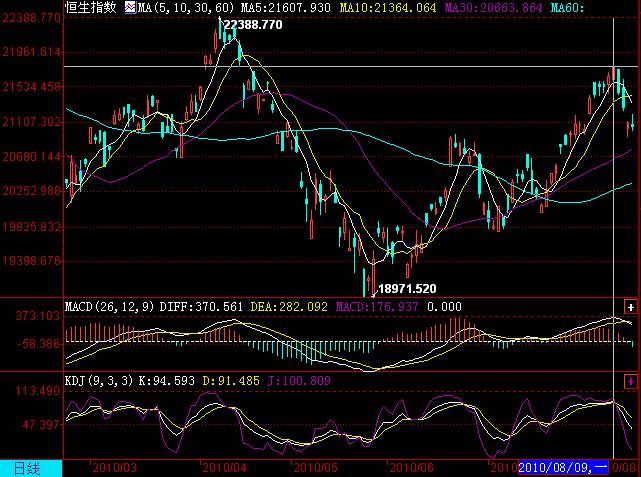Expand the KDJ panel plus button

tap(630, 381)
